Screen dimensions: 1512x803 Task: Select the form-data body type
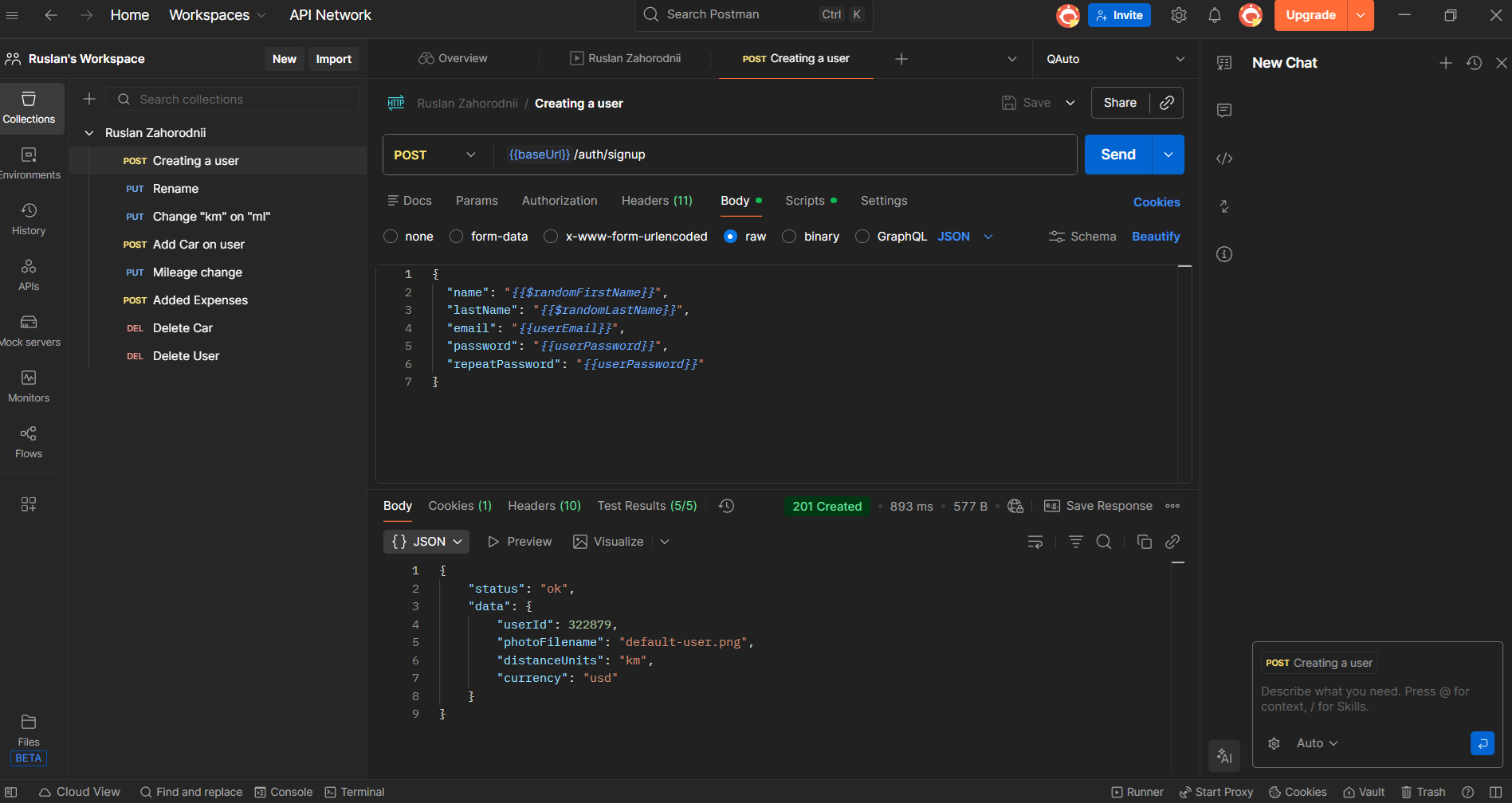[457, 237]
